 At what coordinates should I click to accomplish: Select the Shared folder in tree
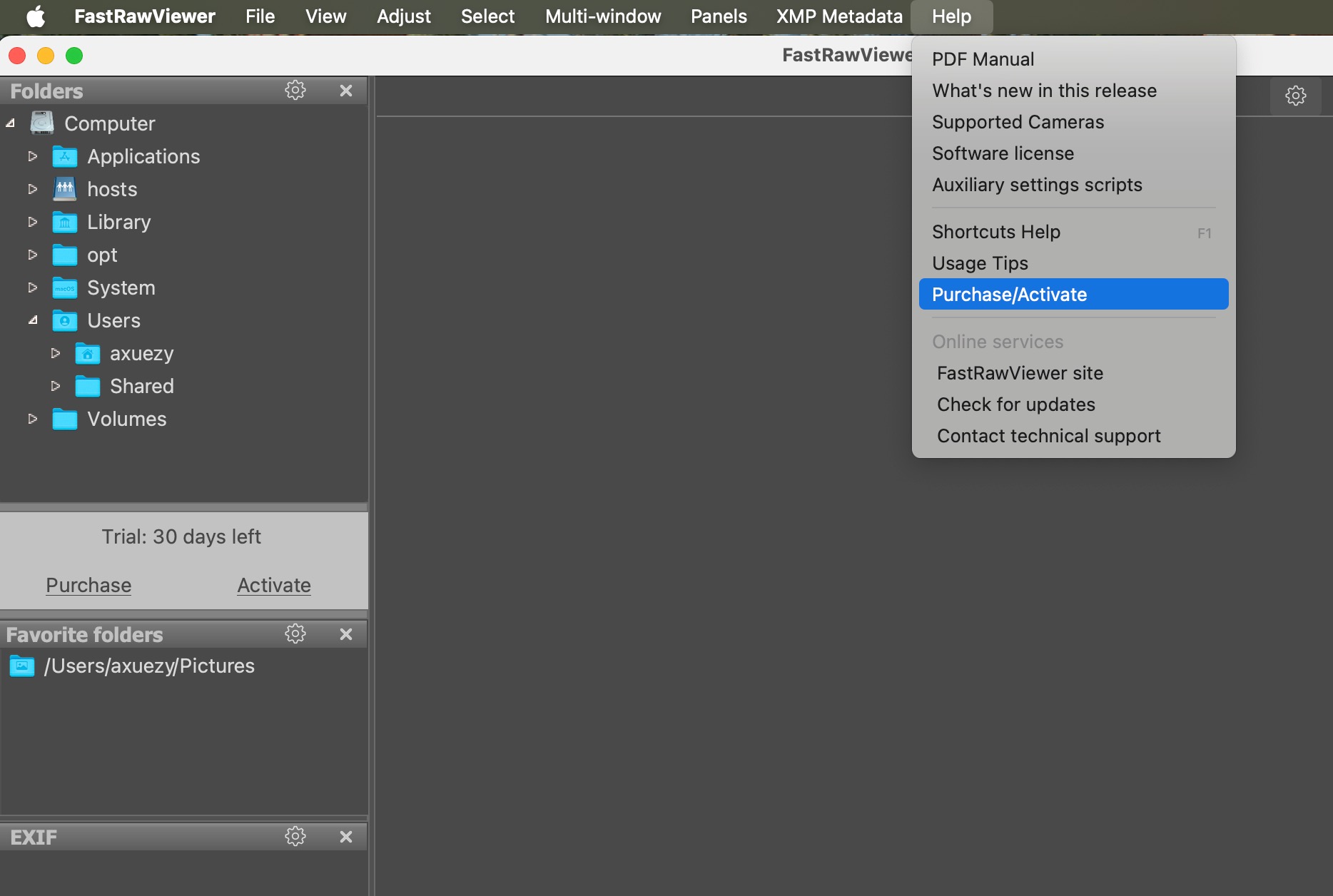click(141, 386)
